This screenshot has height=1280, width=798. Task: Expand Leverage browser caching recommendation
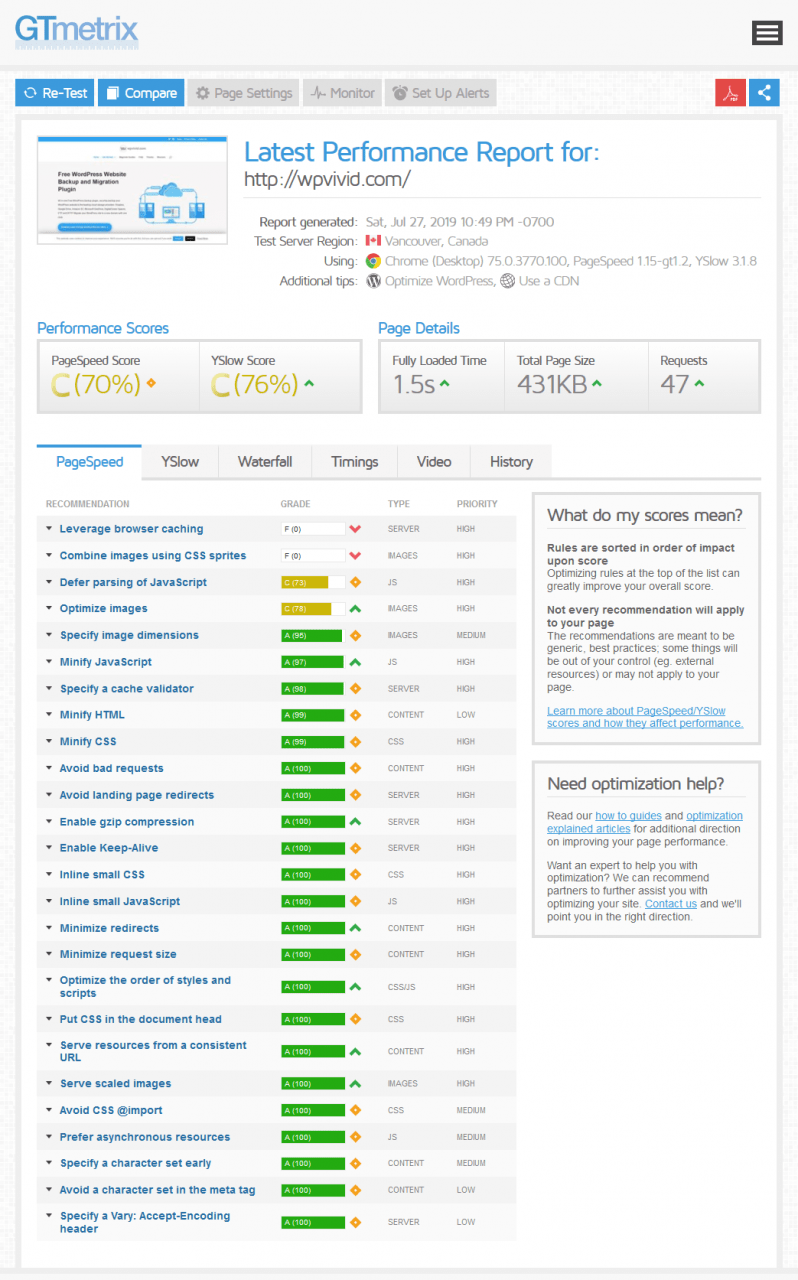tap(131, 529)
